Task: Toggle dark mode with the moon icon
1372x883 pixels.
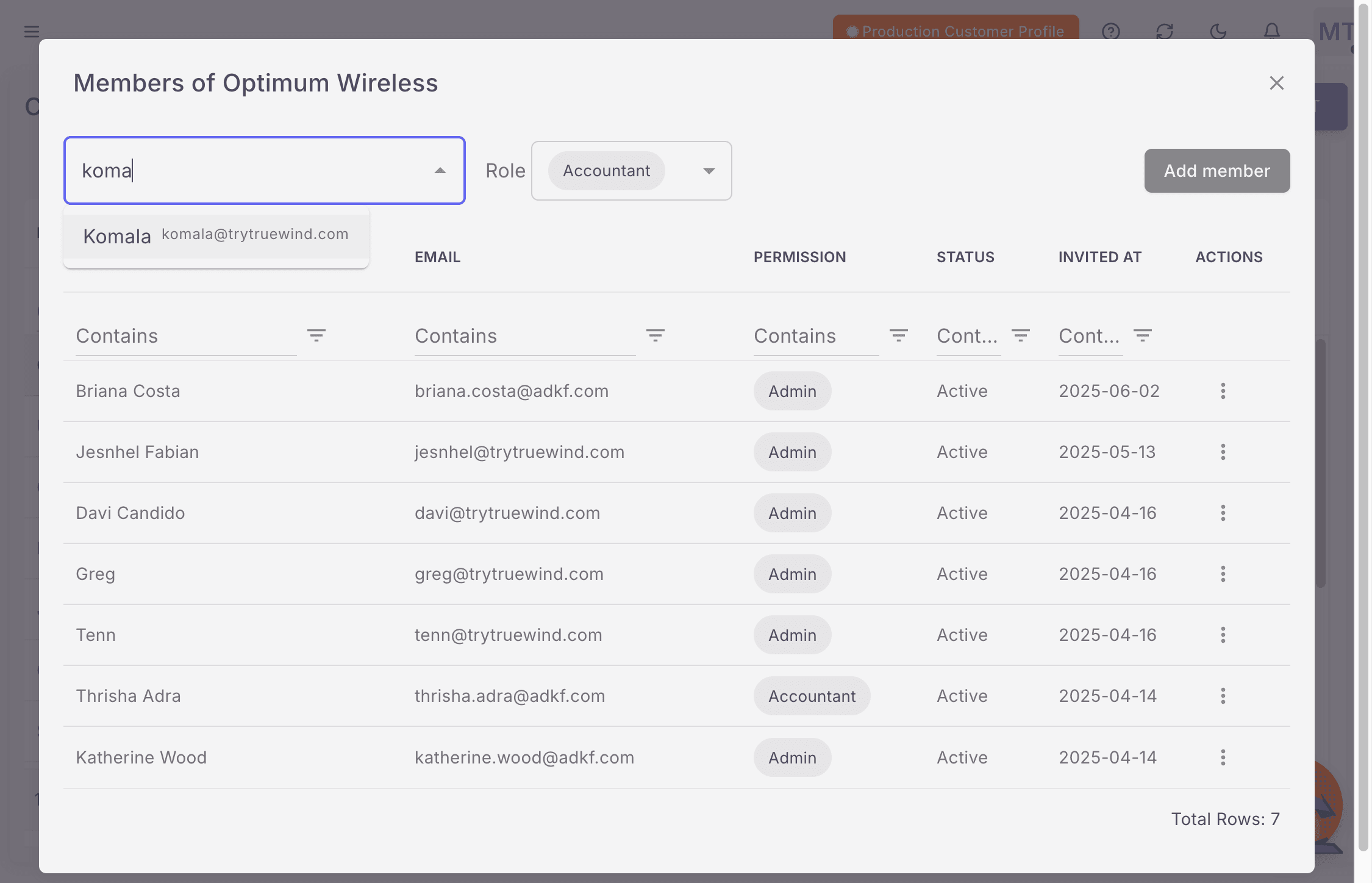Action: (1218, 31)
